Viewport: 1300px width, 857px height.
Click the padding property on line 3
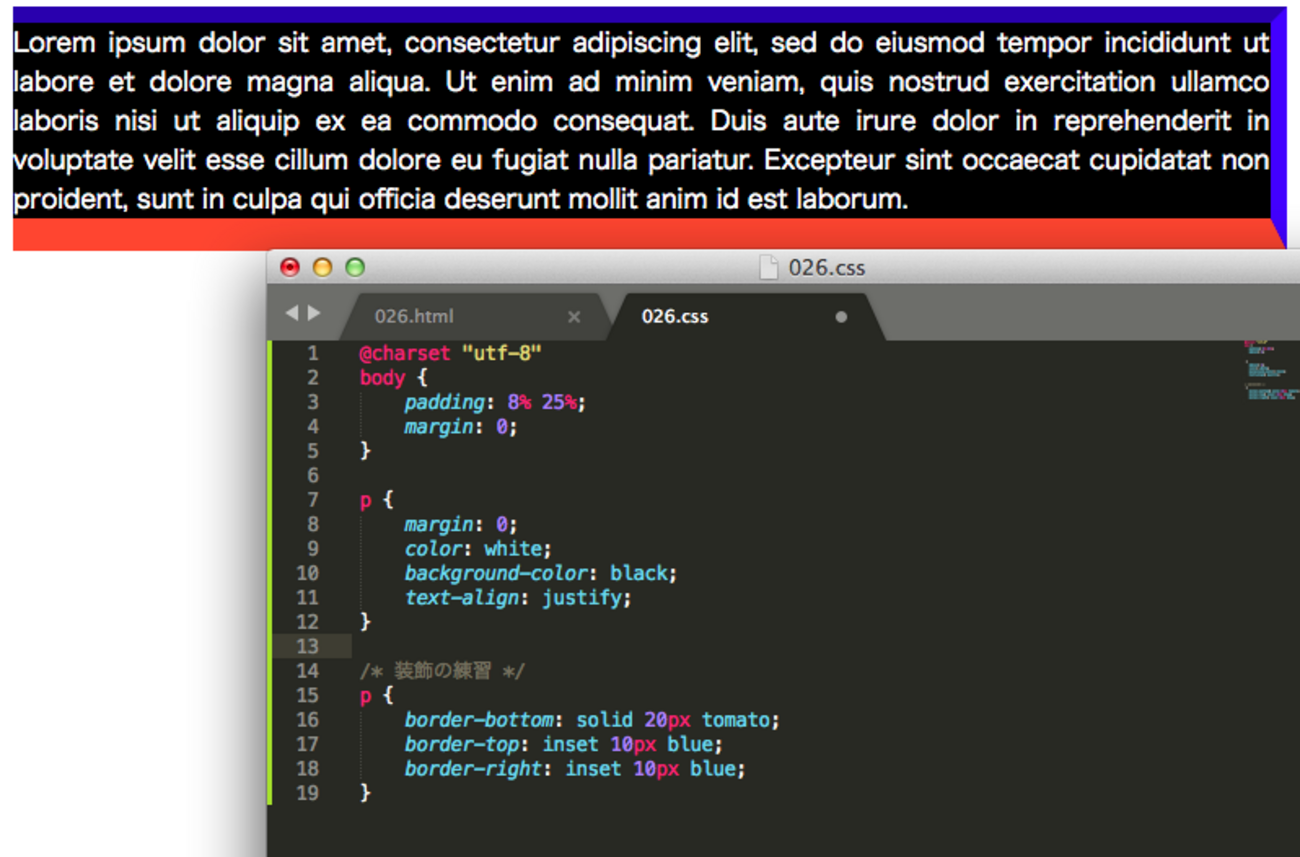pos(444,402)
